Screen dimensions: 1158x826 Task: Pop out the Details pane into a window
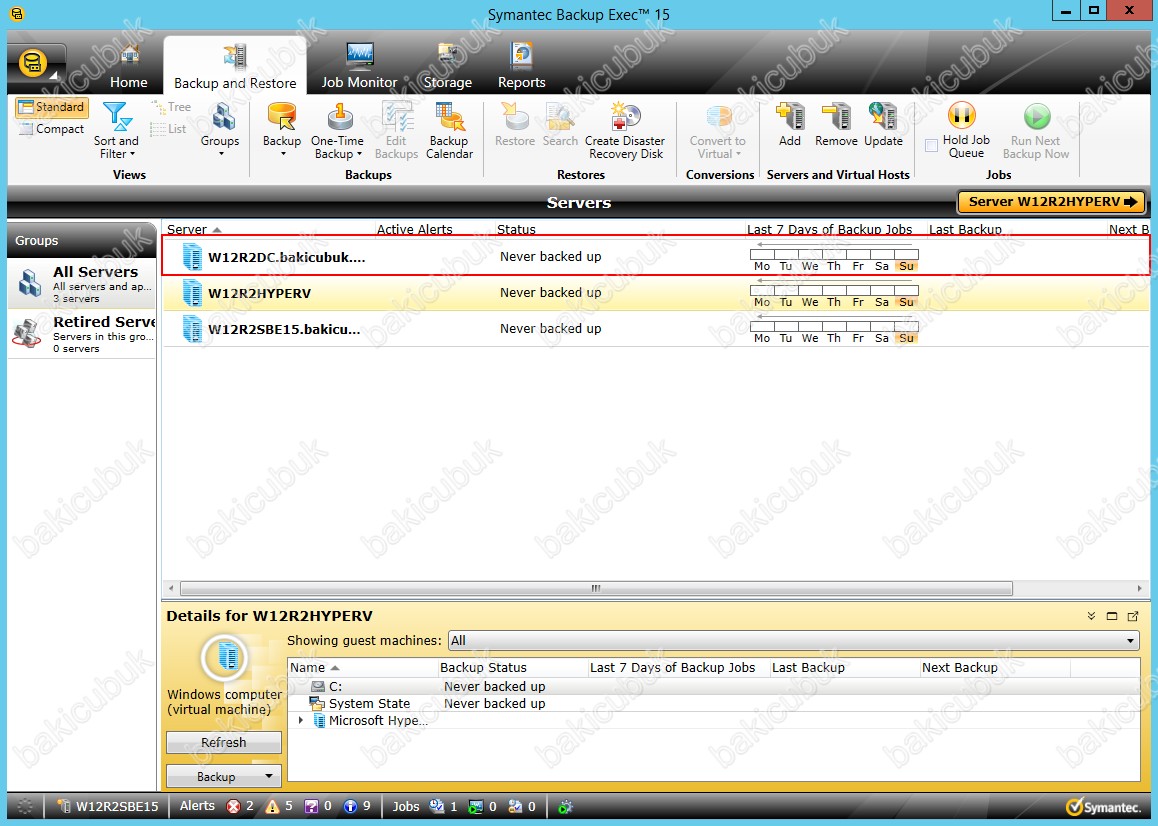[1133, 616]
